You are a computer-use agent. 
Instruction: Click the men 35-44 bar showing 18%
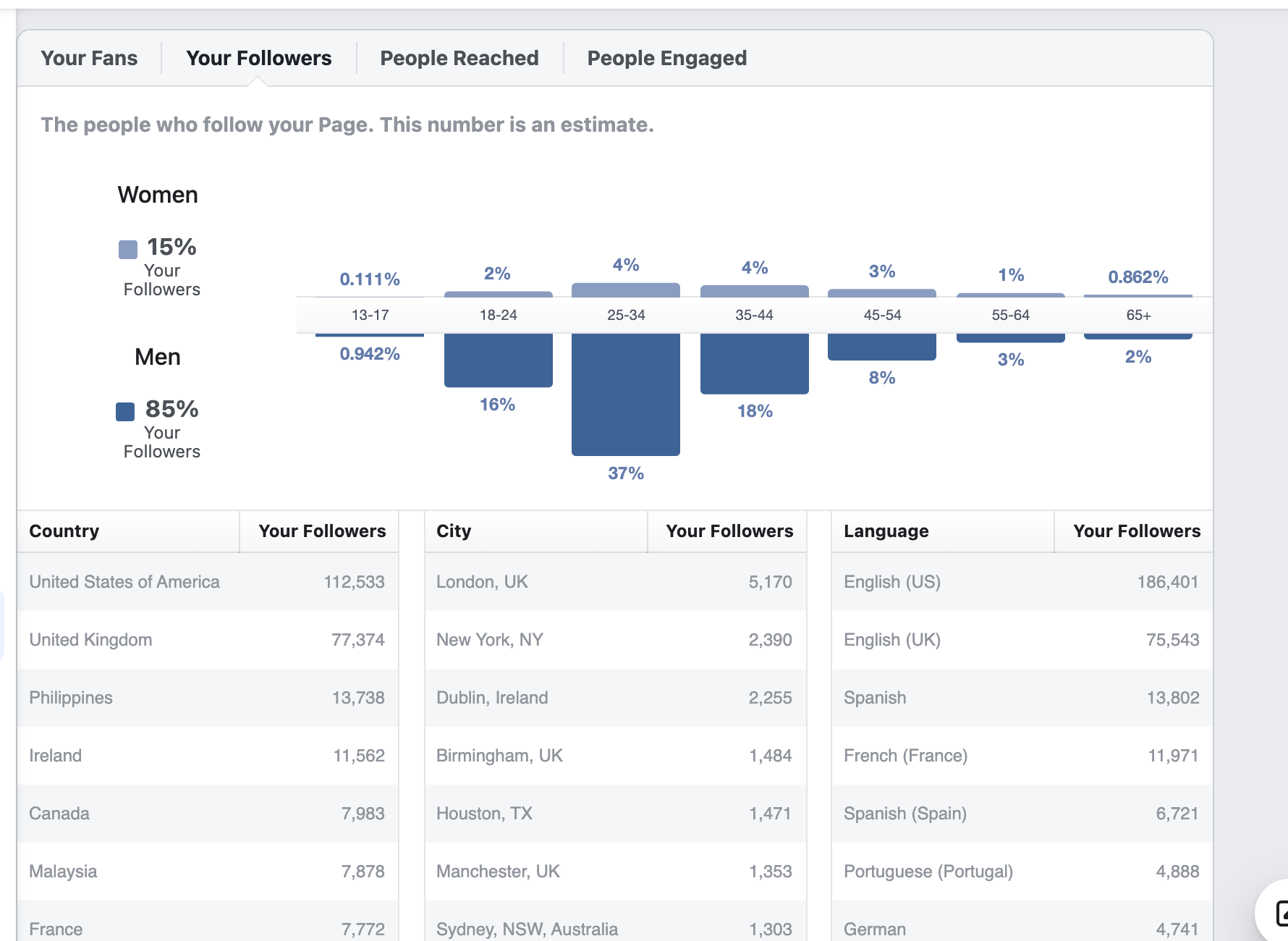(x=755, y=364)
